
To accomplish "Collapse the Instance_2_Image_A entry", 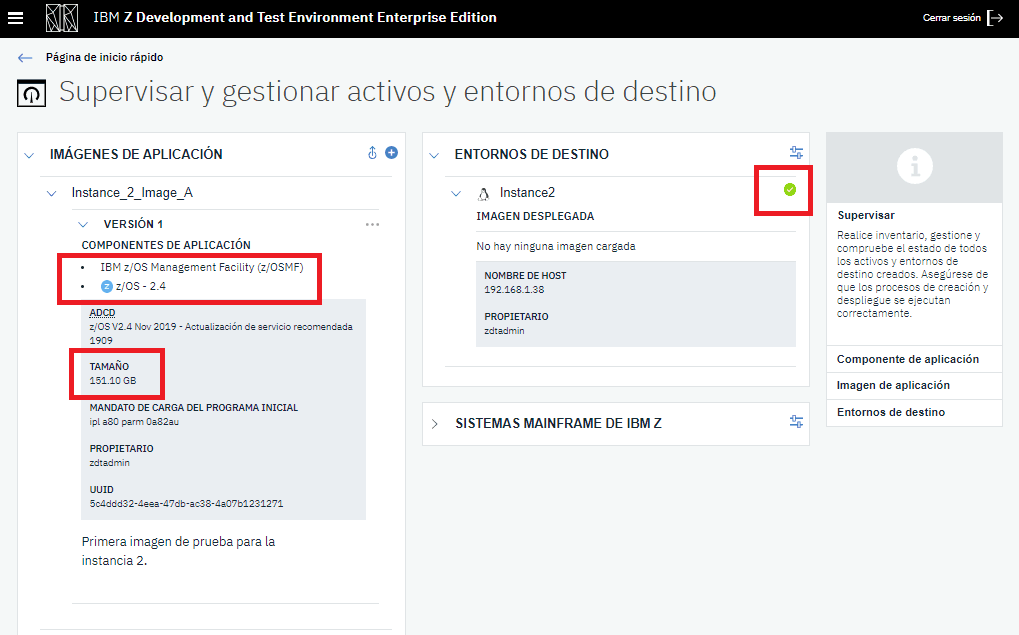I will tap(52, 193).
